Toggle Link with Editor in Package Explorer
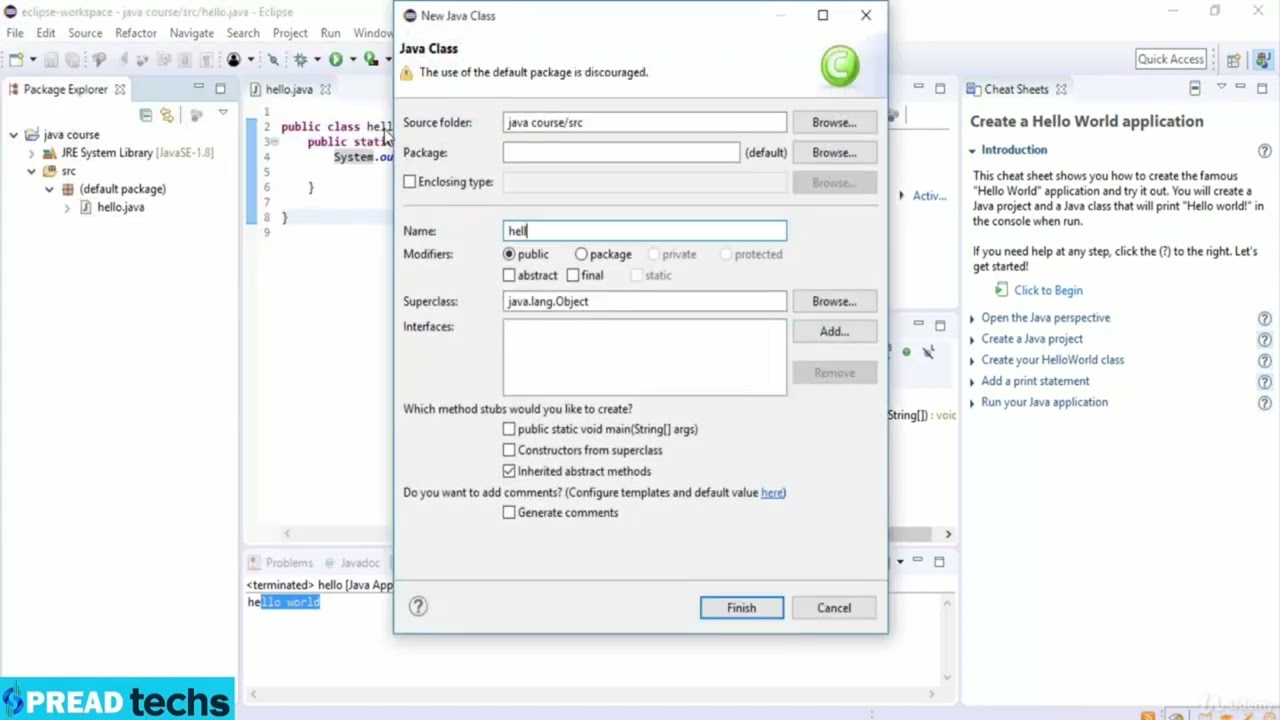This screenshot has height=720, width=1280. point(167,114)
